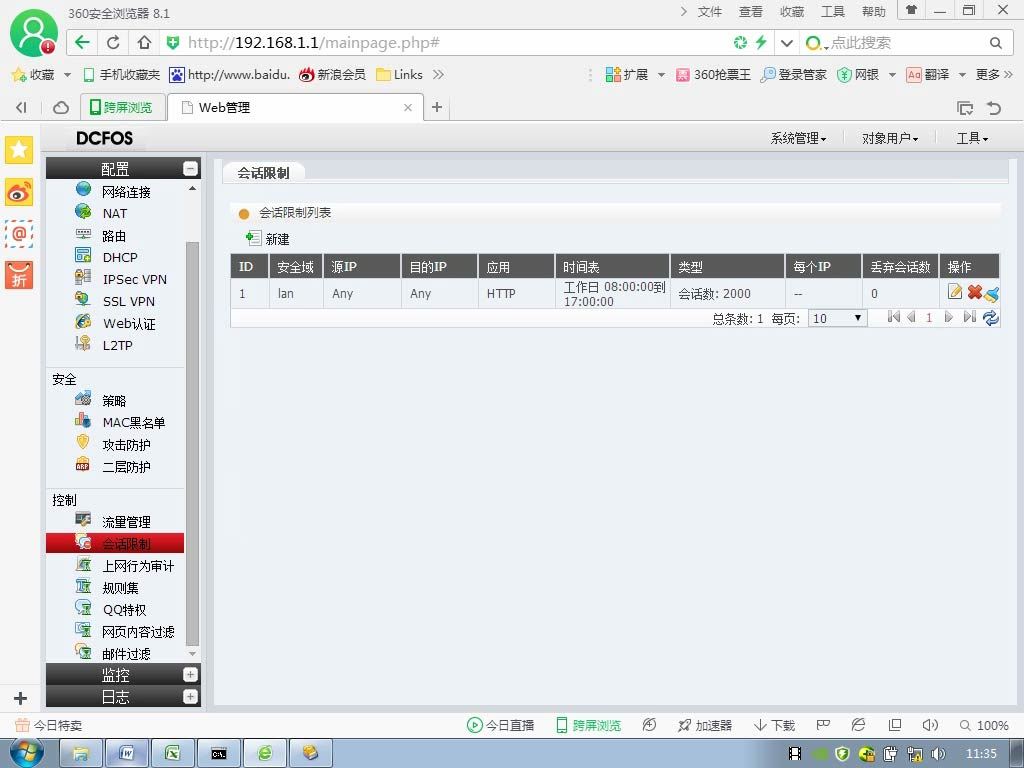Screen dimensions: 1024x768
Task: Open 流量管理 in control section
Action: point(126,522)
